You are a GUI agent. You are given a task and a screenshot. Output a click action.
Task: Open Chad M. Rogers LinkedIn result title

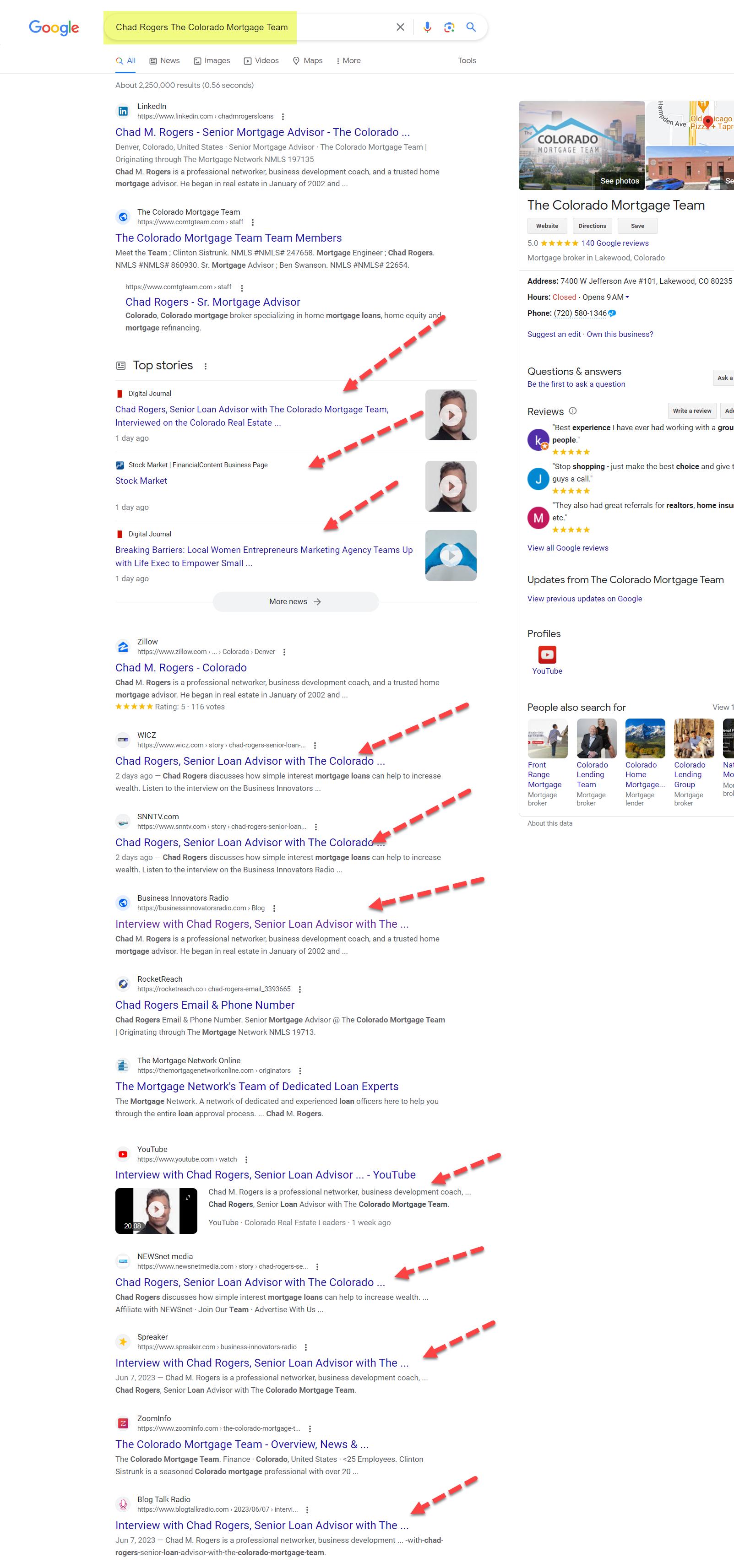262,133
